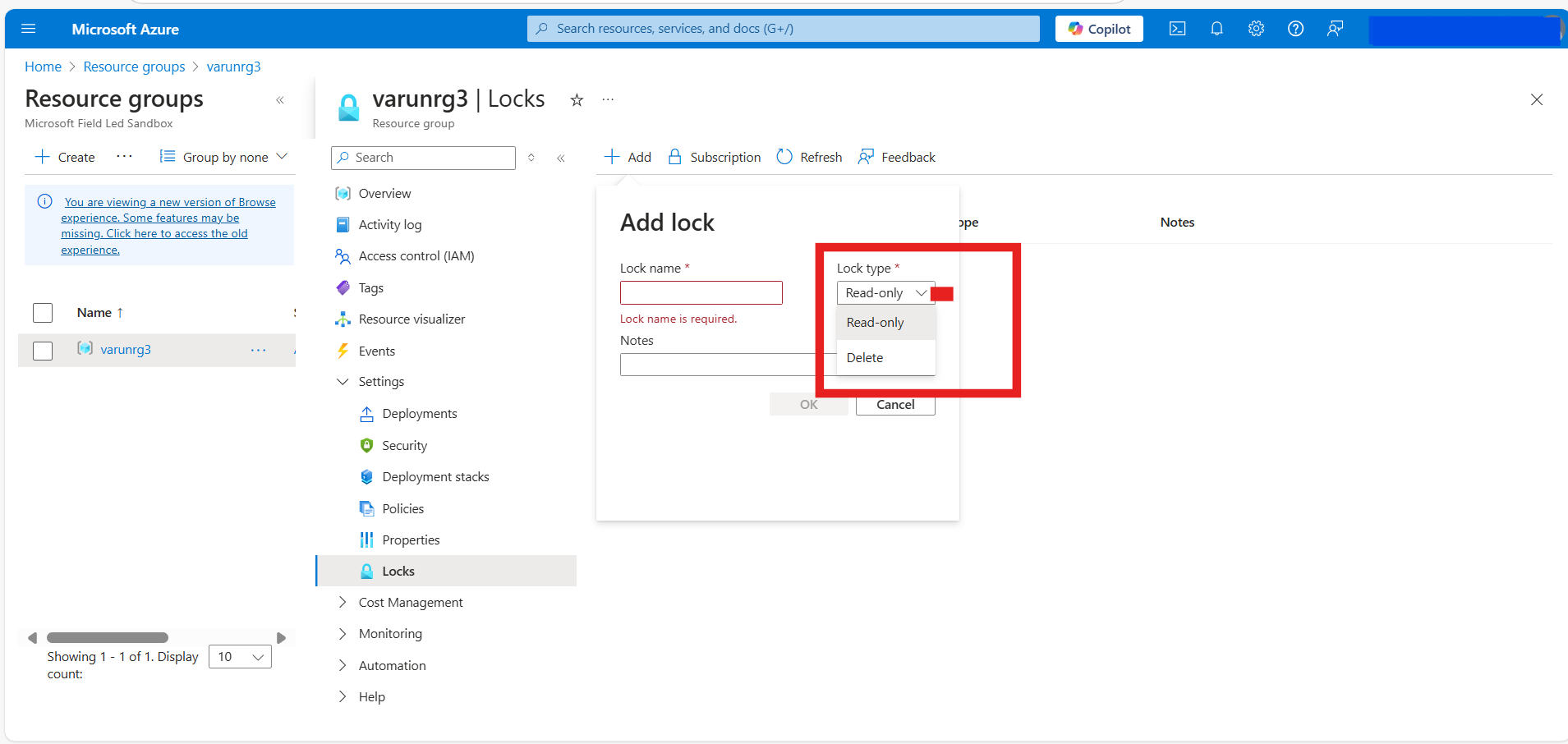Select Access control (IAM) in the sidebar
This screenshot has width=1568, height=744.
[x=416, y=255]
